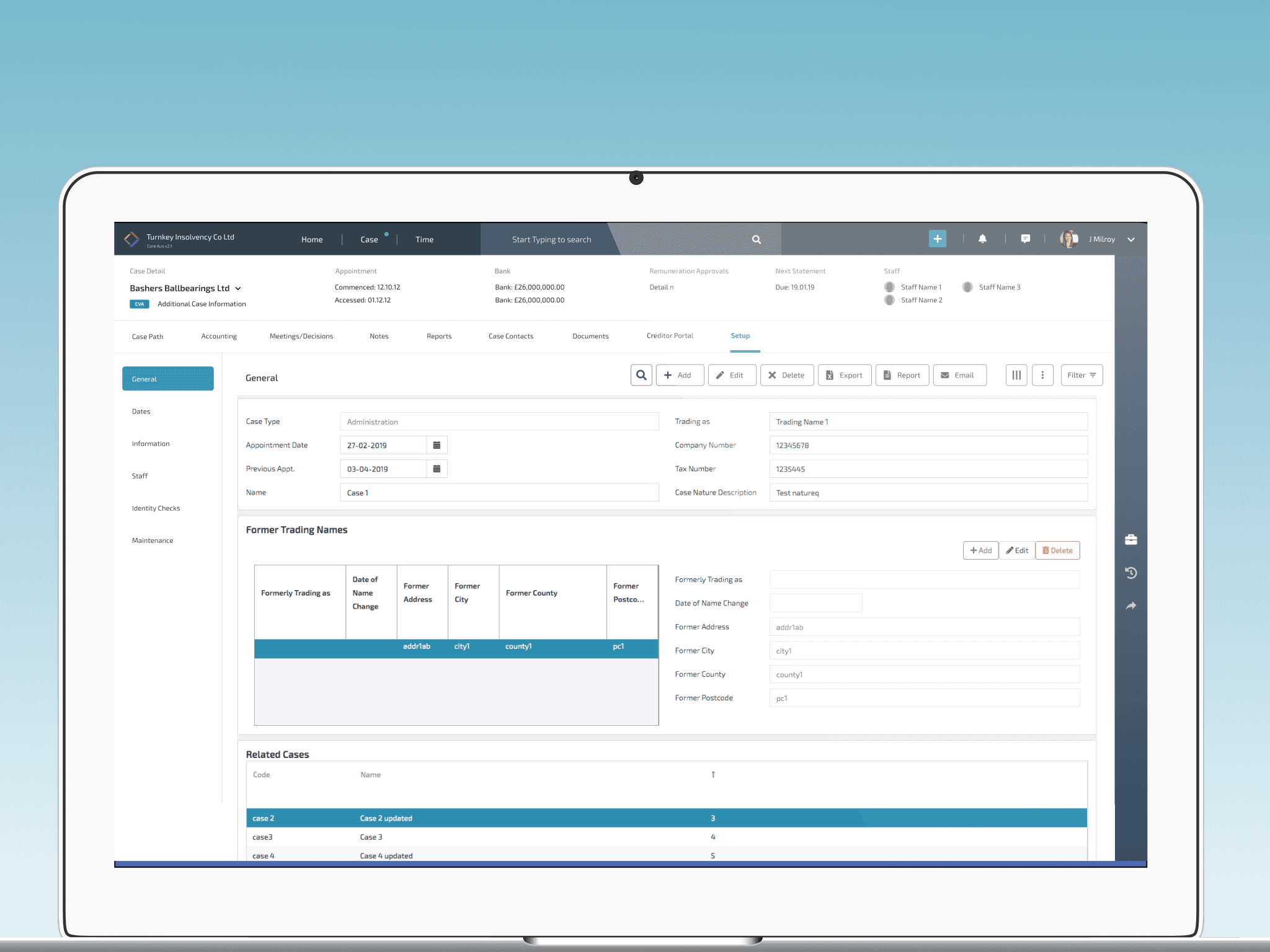Open the column chooser icon
Viewport: 1270px width, 952px height.
(x=1016, y=375)
